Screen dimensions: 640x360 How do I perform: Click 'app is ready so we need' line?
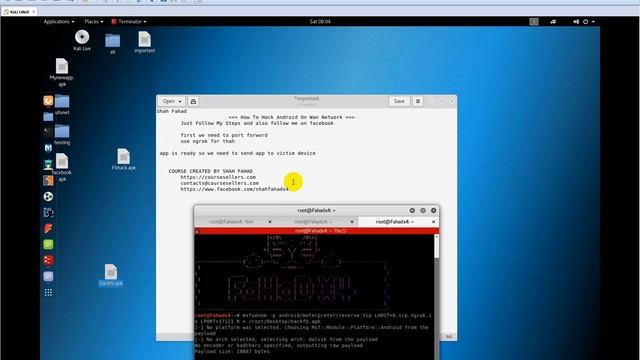(x=238, y=153)
